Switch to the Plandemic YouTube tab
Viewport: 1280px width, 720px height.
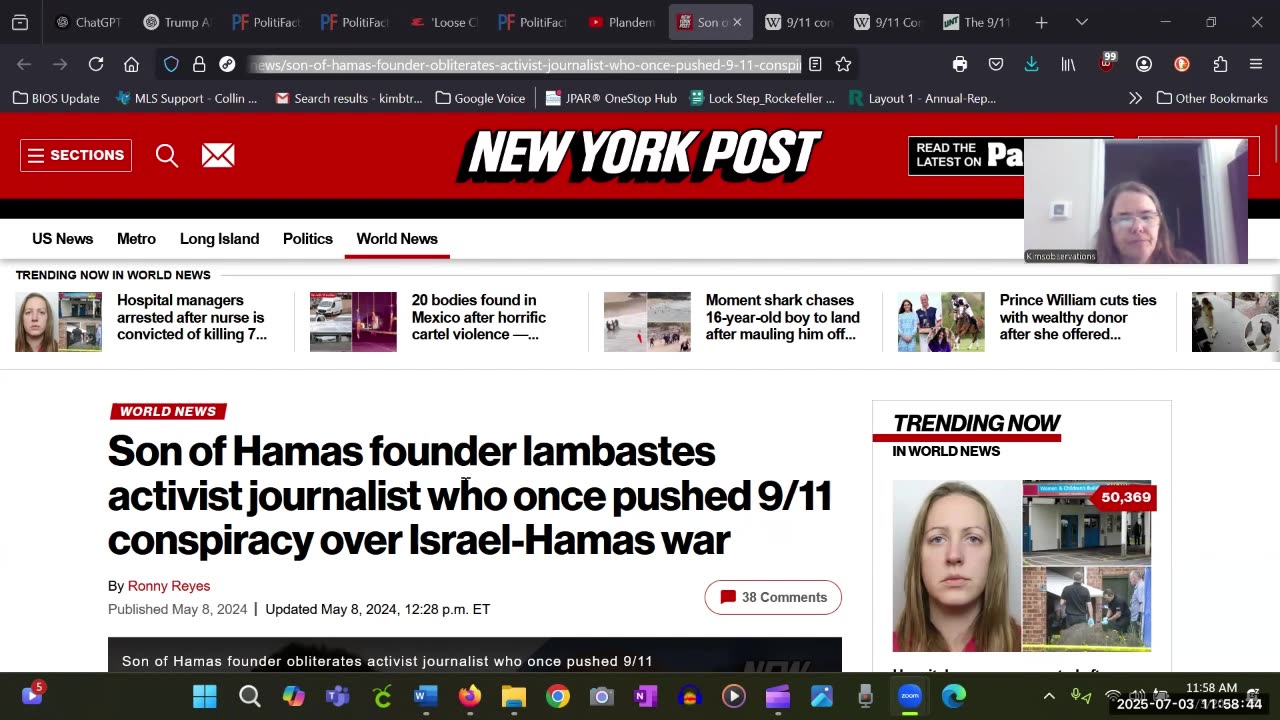622,22
